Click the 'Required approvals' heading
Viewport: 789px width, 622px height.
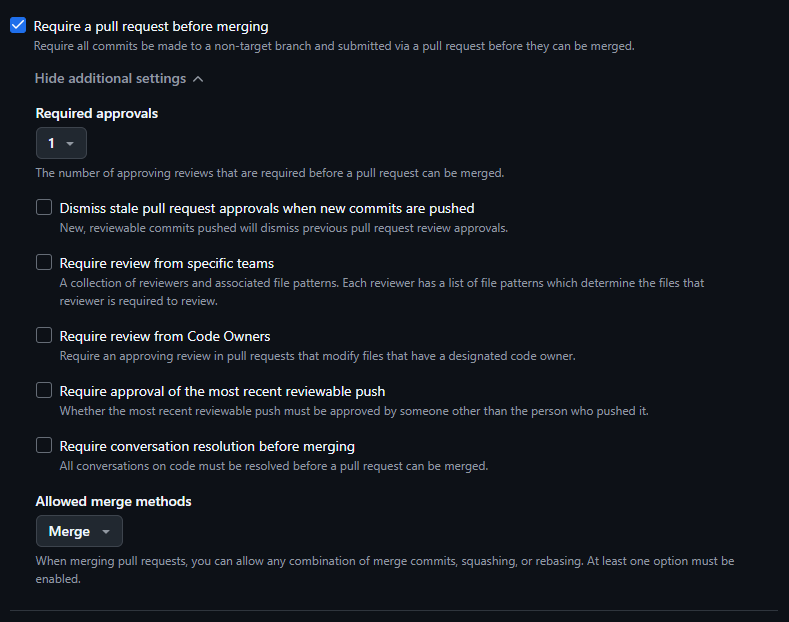click(x=97, y=114)
